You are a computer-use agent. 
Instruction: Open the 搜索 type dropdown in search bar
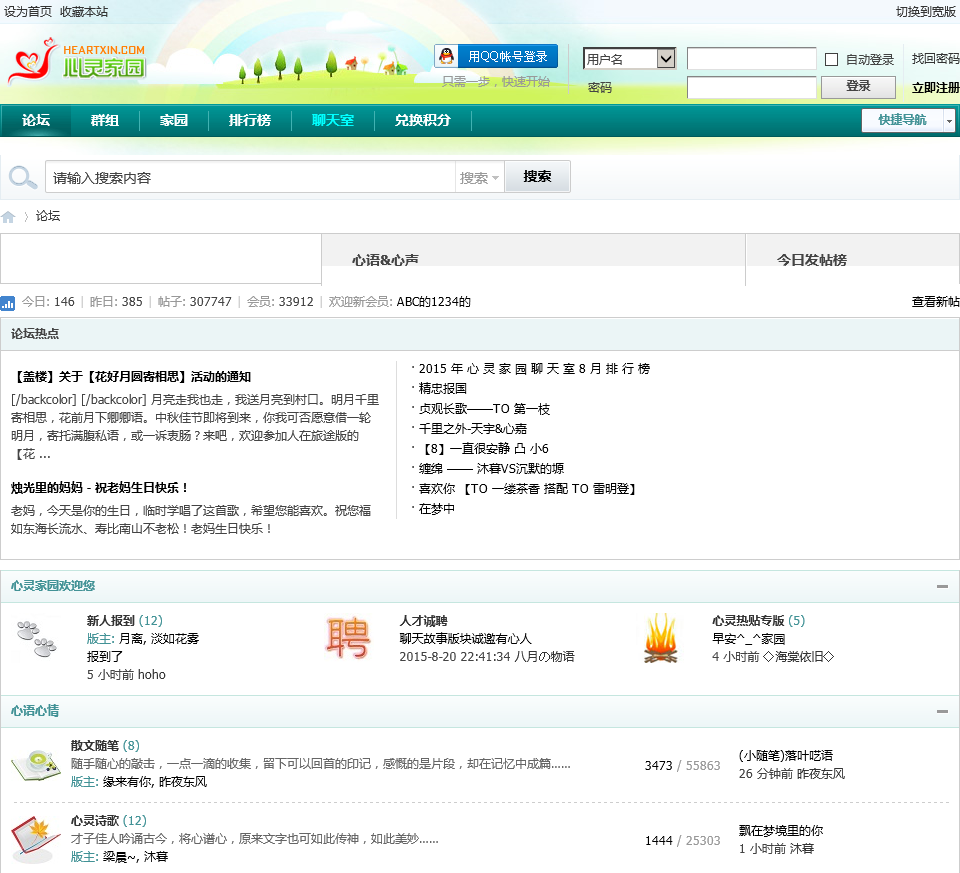tap(480, 178)
